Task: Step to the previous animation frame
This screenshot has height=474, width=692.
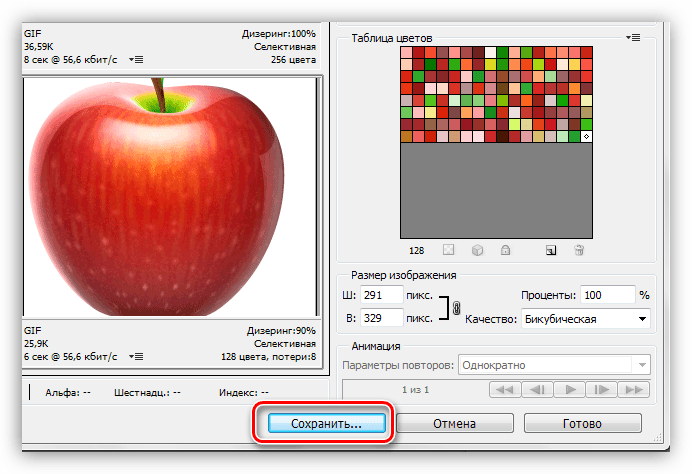Action: pos(537,390)
